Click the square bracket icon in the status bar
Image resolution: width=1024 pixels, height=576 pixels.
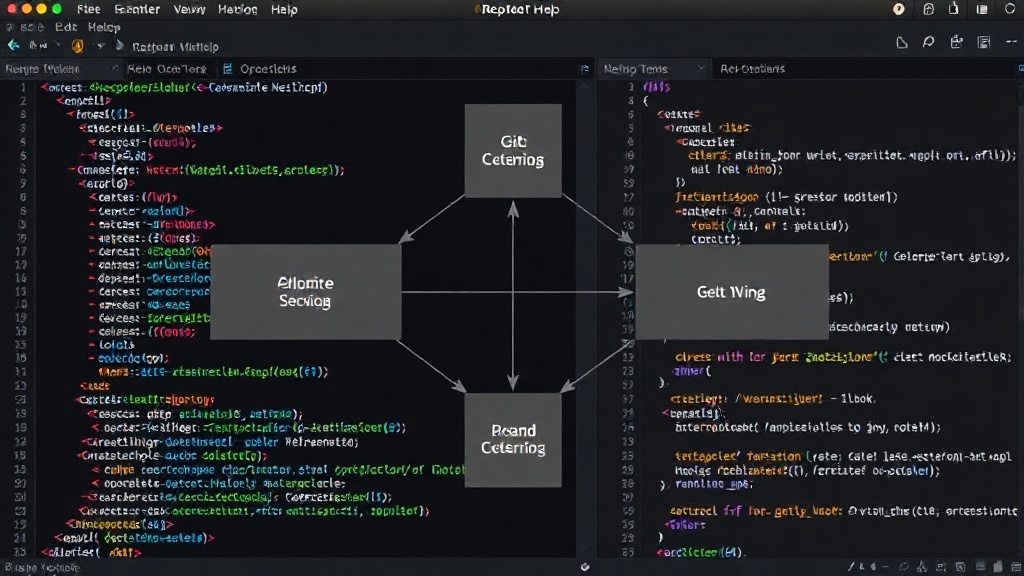pos(941,567)
